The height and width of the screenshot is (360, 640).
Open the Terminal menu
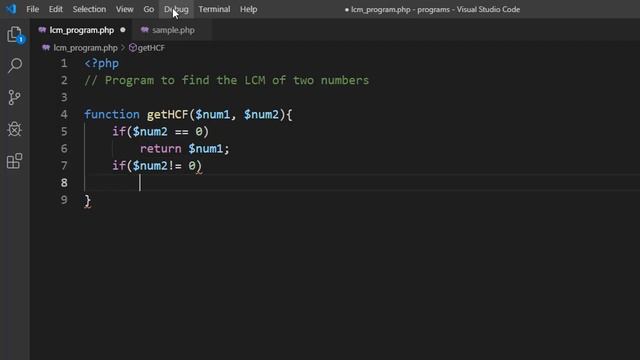point(214,9)
